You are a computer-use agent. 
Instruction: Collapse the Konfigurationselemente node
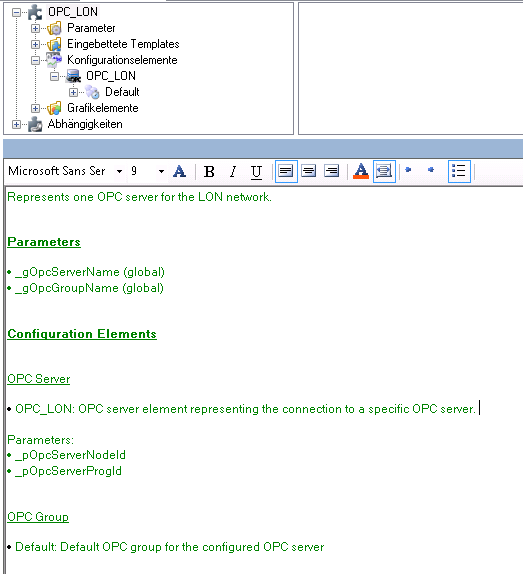[x=35, y=60]
